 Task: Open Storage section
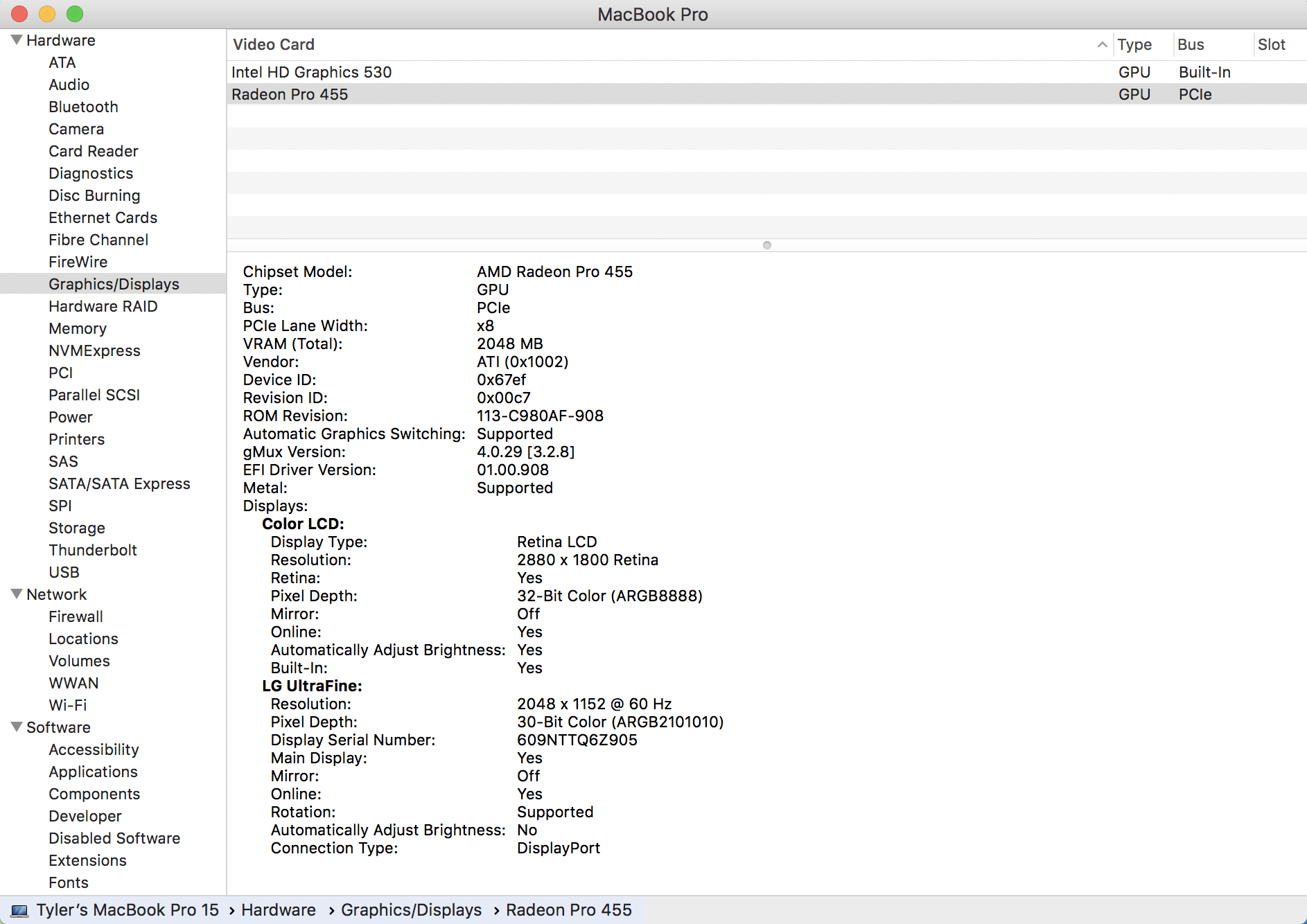click(x=77, y=528)
